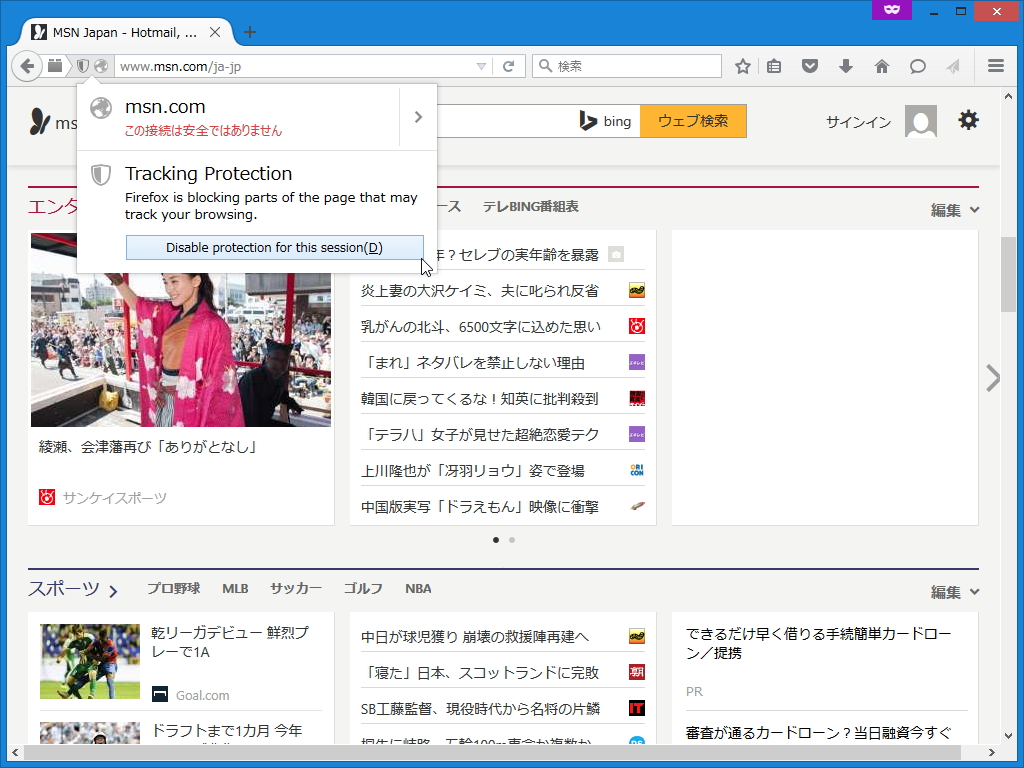Switch to the MLB tab in the sports section
The width and height of the screenshot is (1024, 768).
[235, 588]
